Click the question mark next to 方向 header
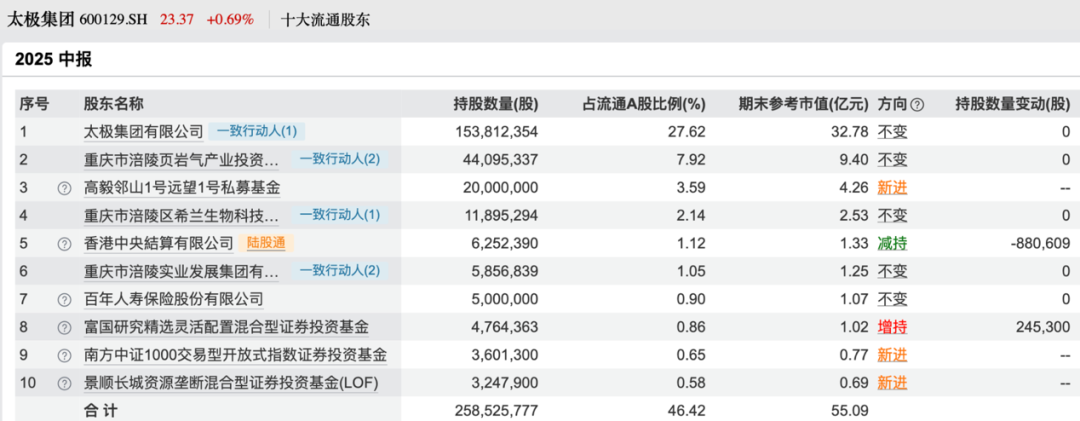This screenshot has height=421, width=1080. [x=917, y=104]
